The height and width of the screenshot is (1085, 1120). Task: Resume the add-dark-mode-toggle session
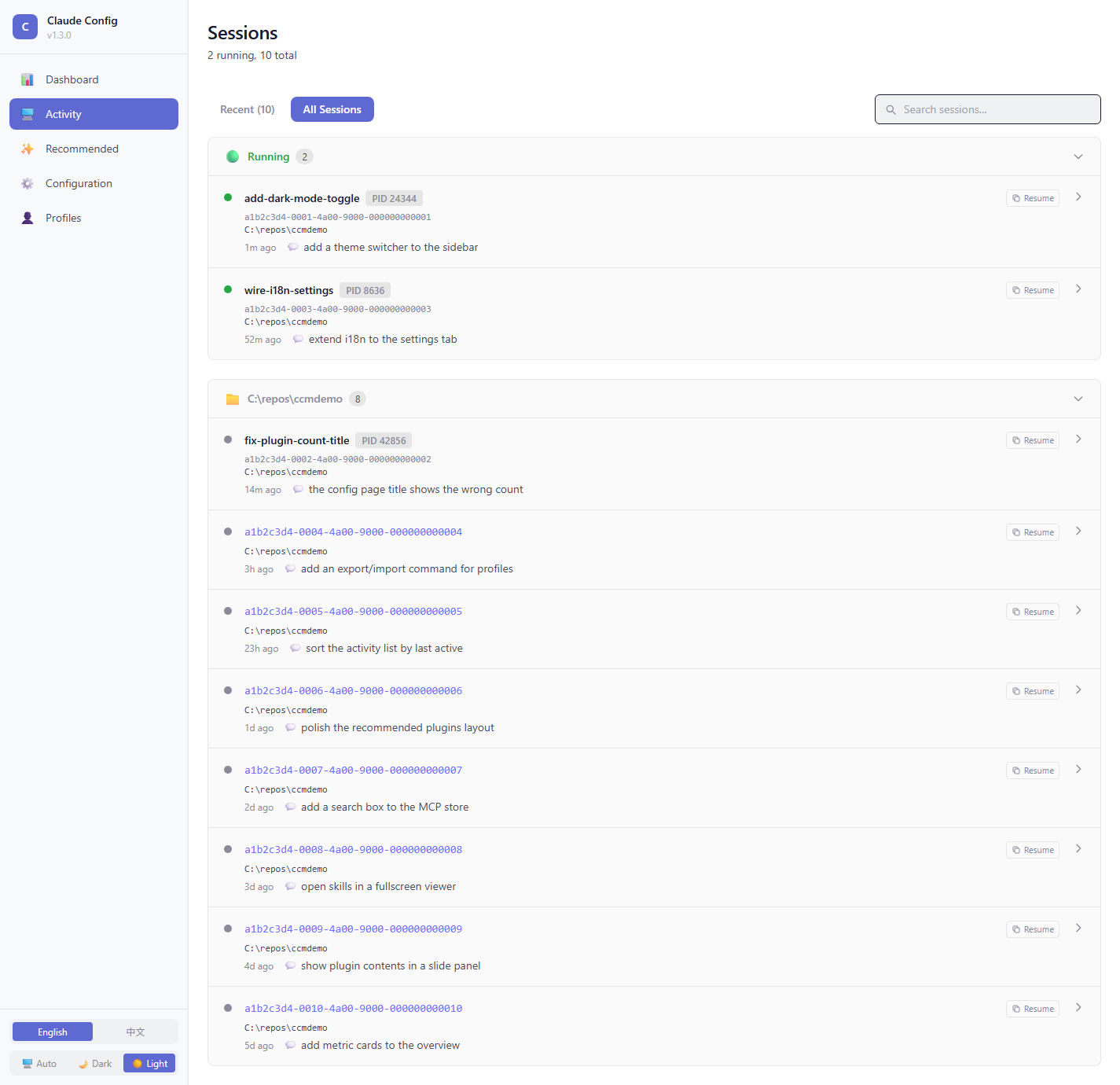click(1033, 198)
